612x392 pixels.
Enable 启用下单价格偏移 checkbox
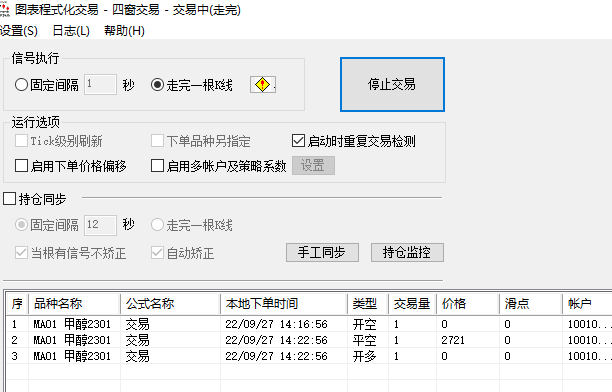click(x=21, y=166)
